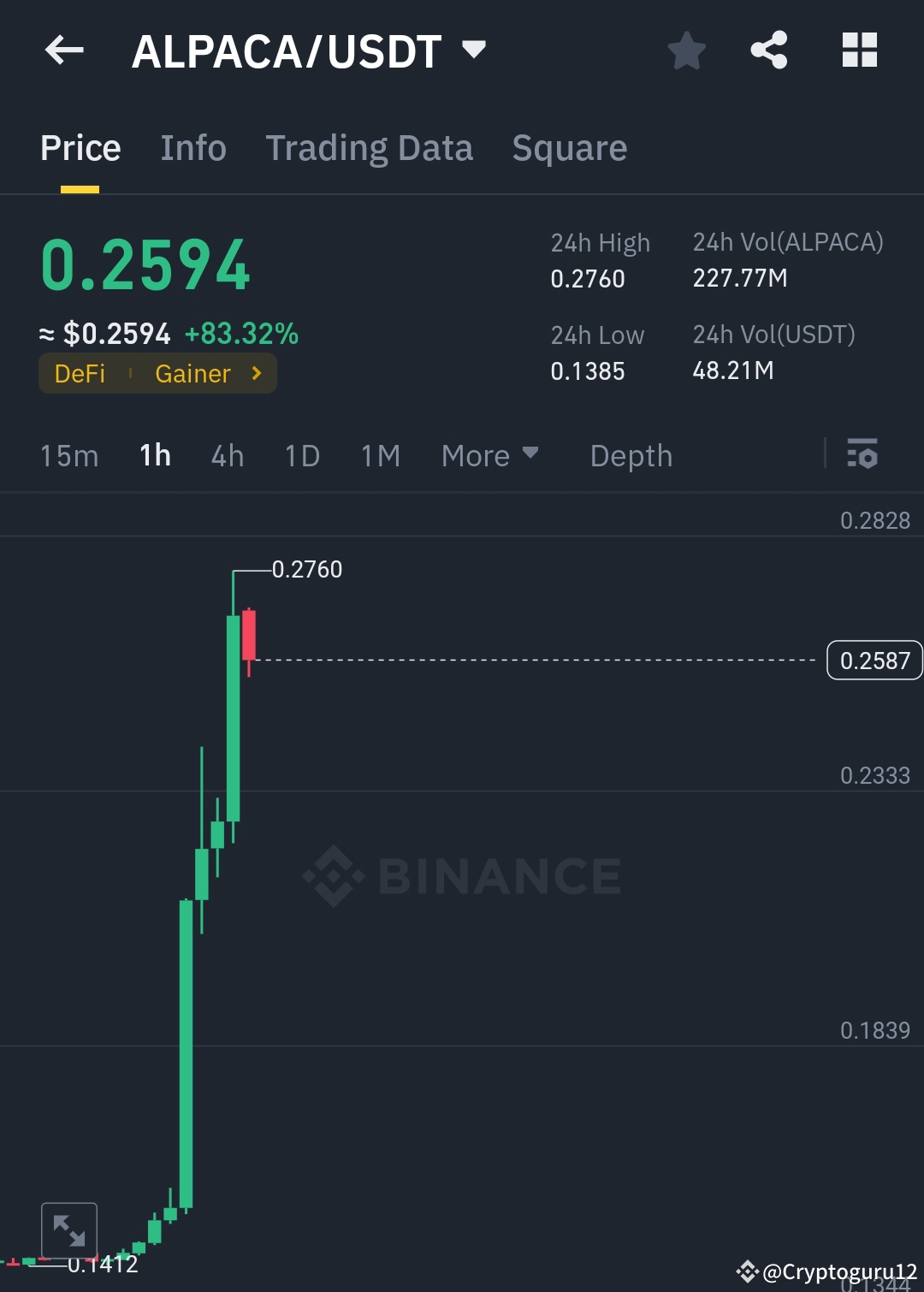Switch to the Trading Data tab
924x1292 pixels.
[x=370, y=147]
